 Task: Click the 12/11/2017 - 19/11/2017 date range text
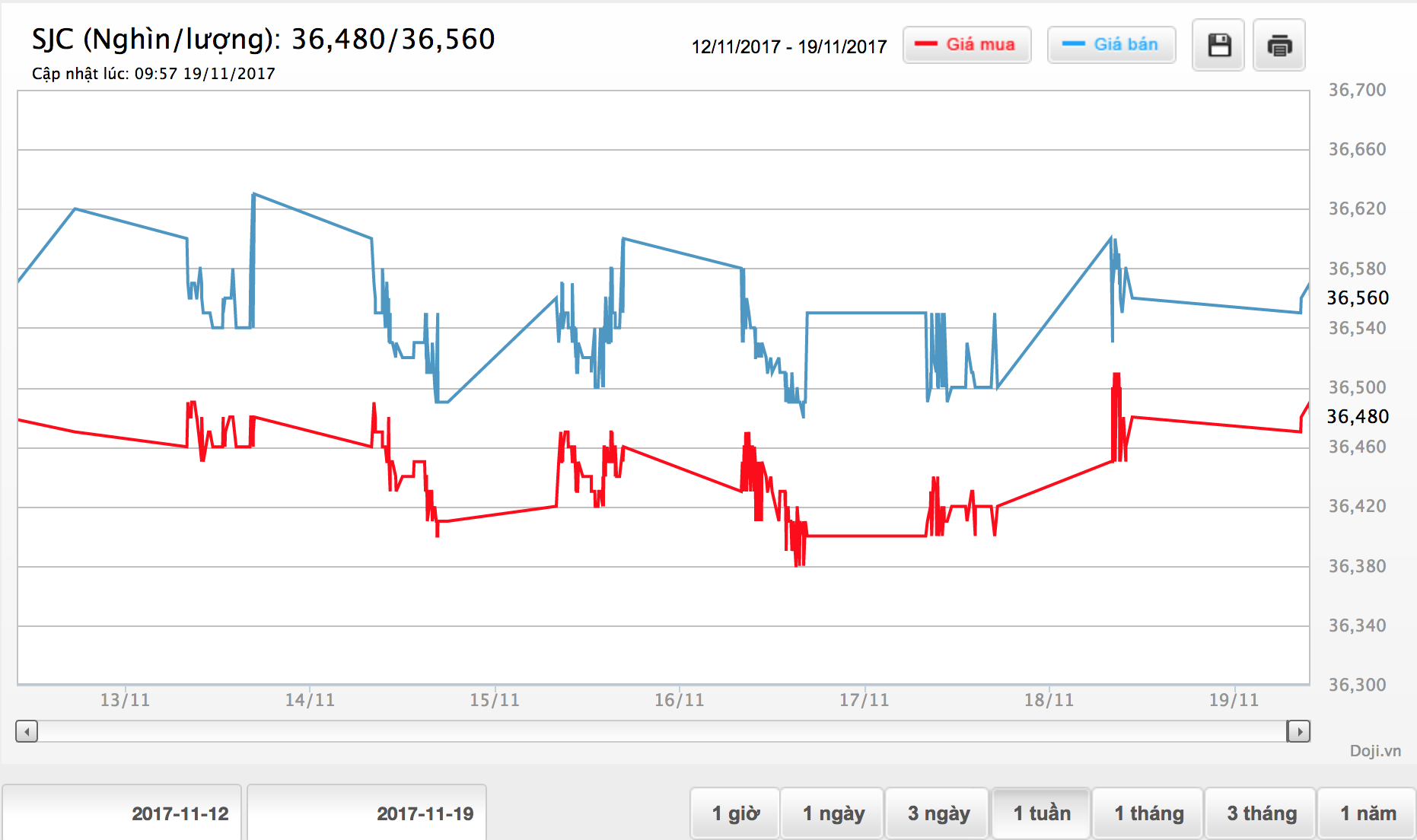tap(788, 47)
